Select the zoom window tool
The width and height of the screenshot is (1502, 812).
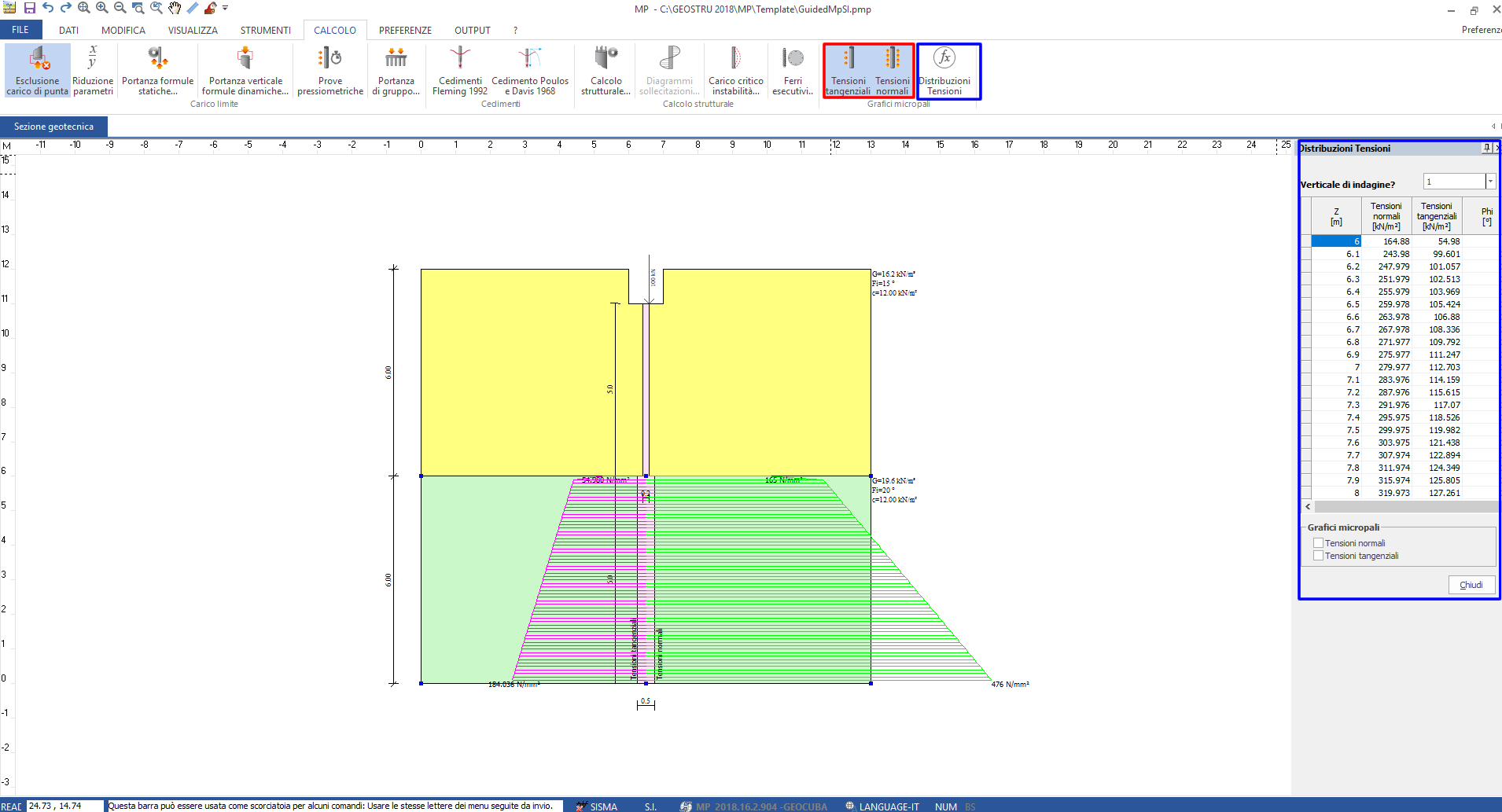[138, 8]
